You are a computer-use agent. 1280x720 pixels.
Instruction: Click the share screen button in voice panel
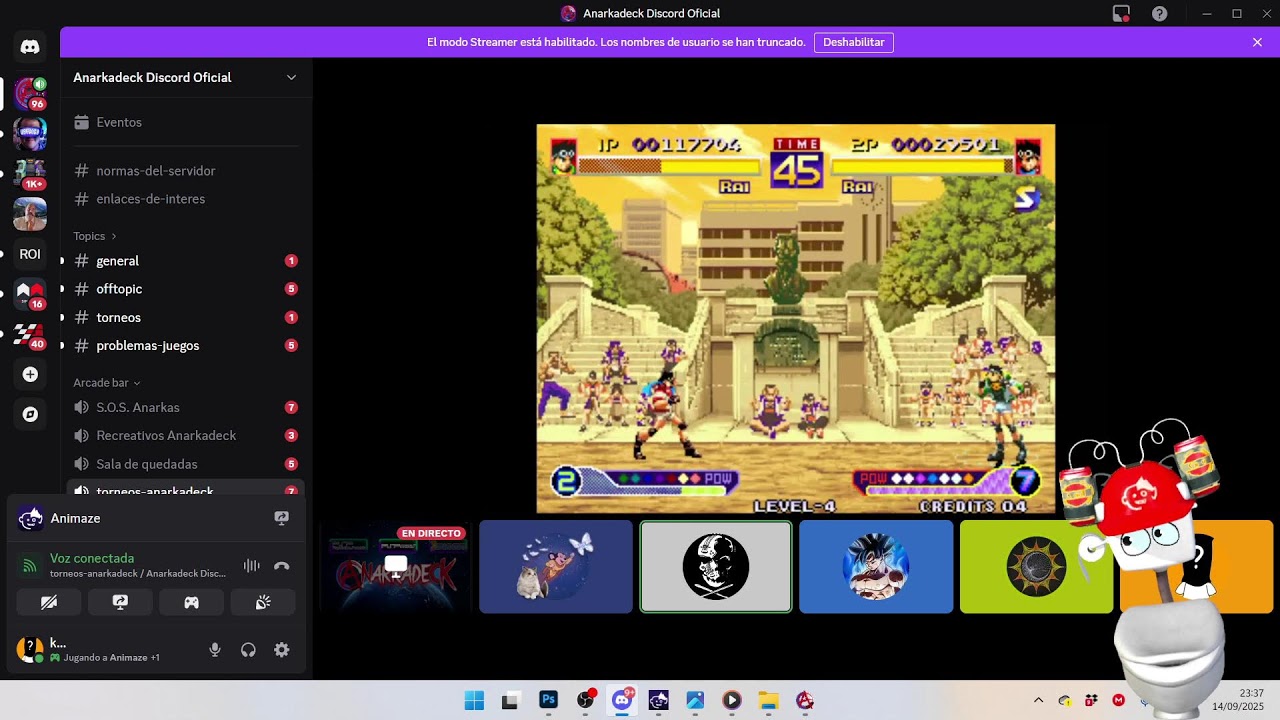120,602
